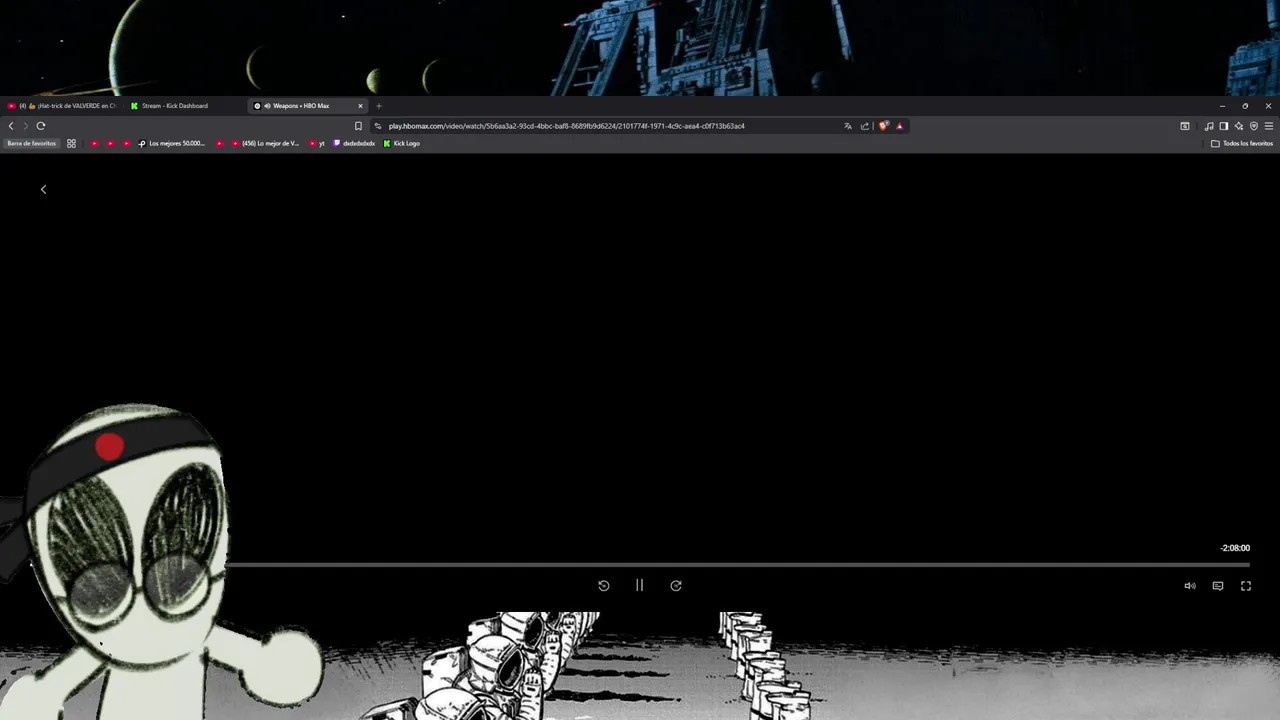Pause the Weapons video

[x=640, y=586]
